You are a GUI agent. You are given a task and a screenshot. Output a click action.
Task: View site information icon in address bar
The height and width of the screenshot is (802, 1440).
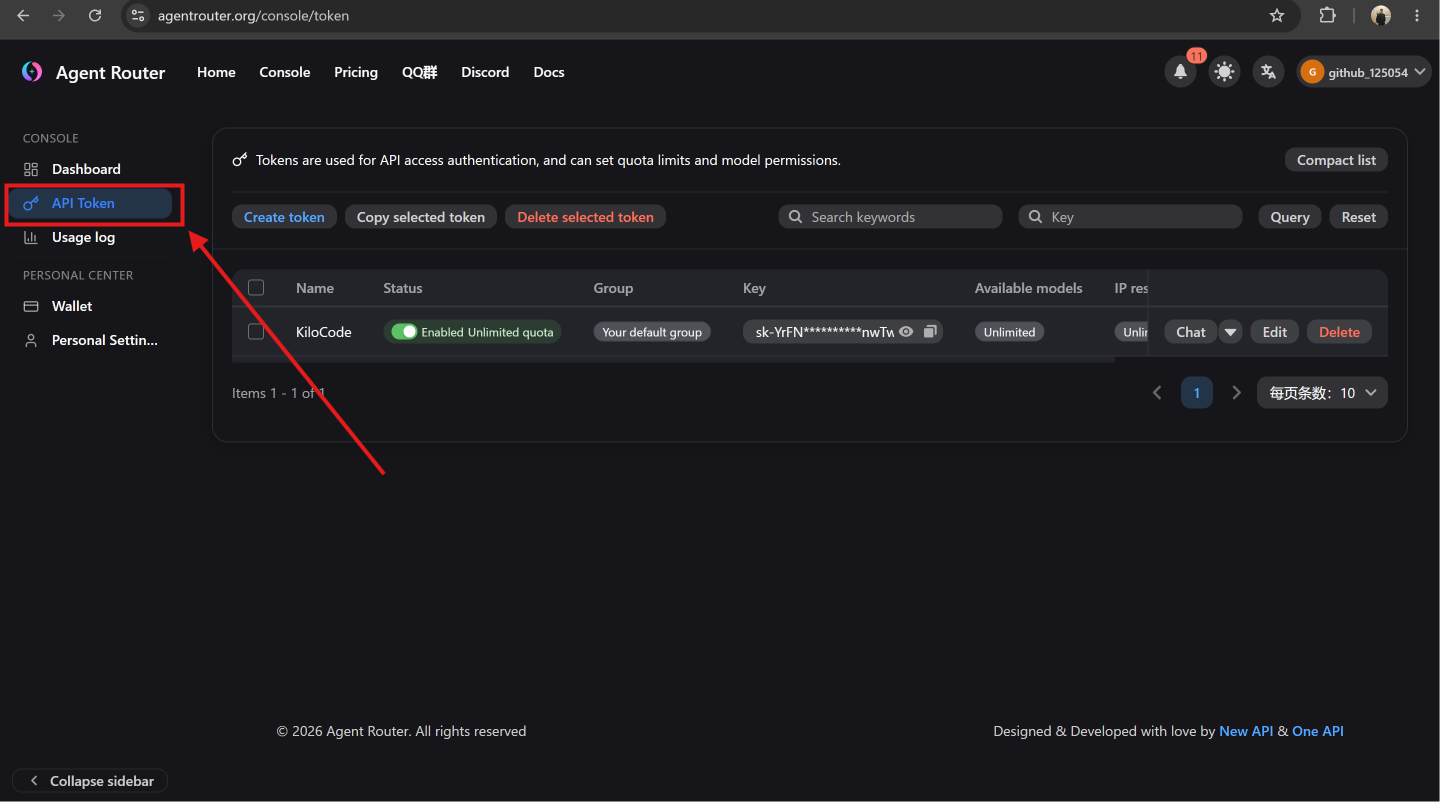point(139,16)
